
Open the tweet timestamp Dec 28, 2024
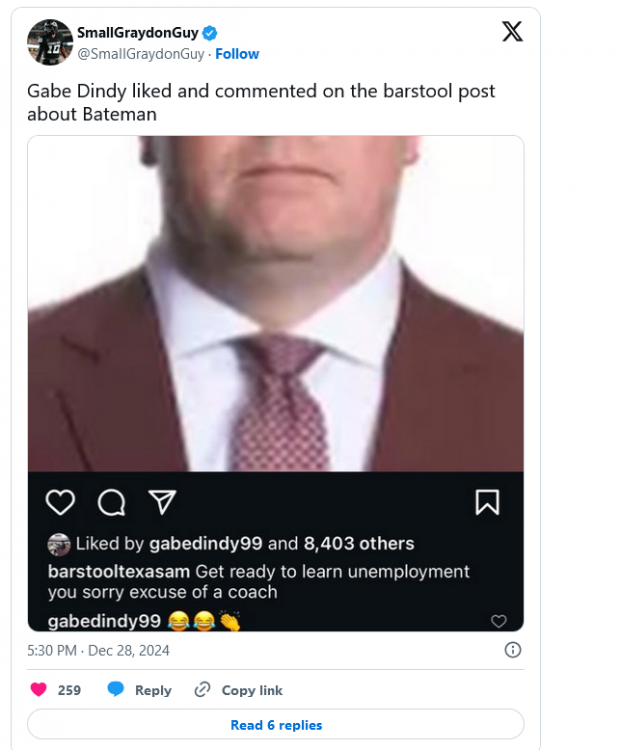point(98,650)
